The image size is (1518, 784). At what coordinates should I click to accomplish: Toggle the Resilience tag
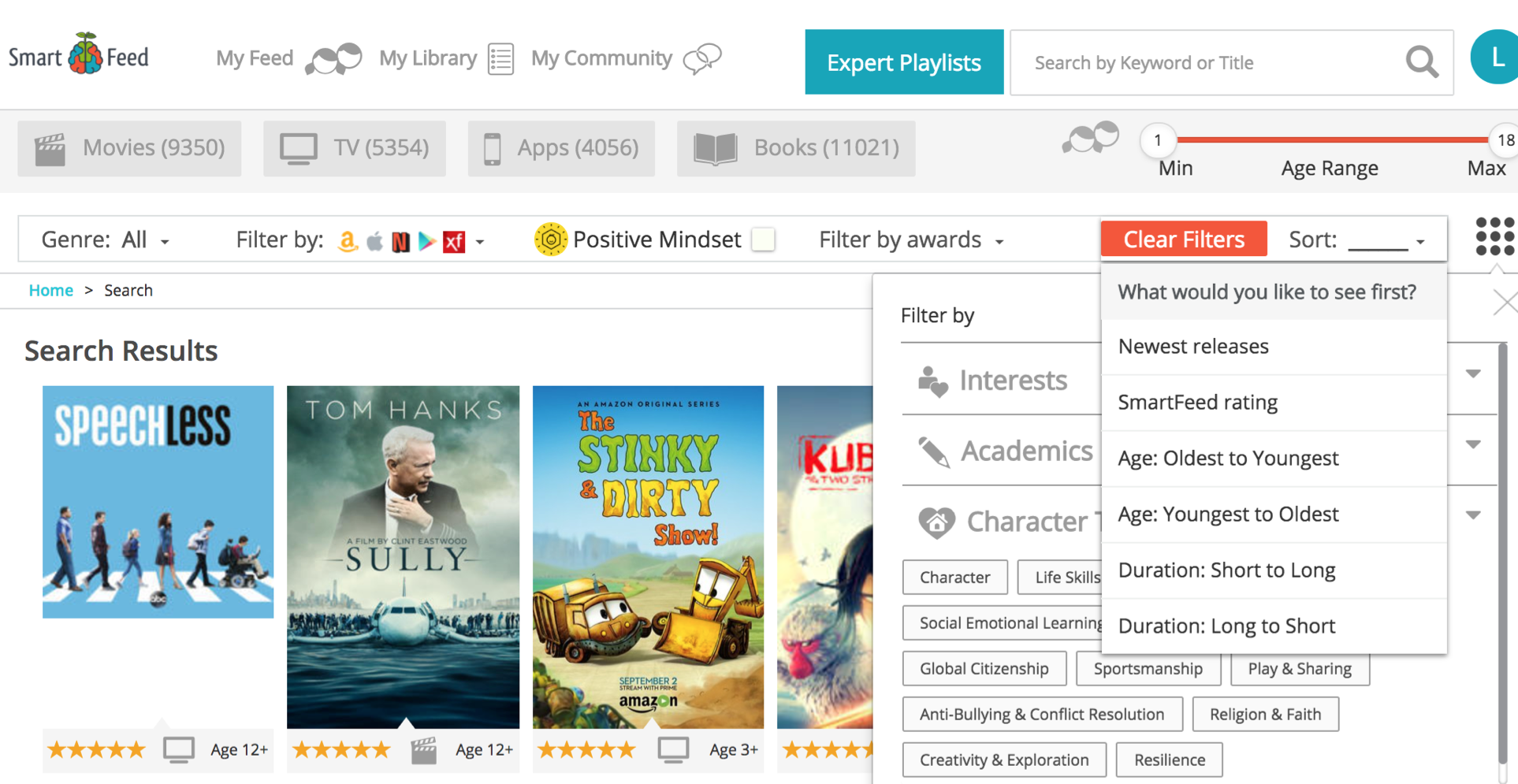(x=1170, y=760)
